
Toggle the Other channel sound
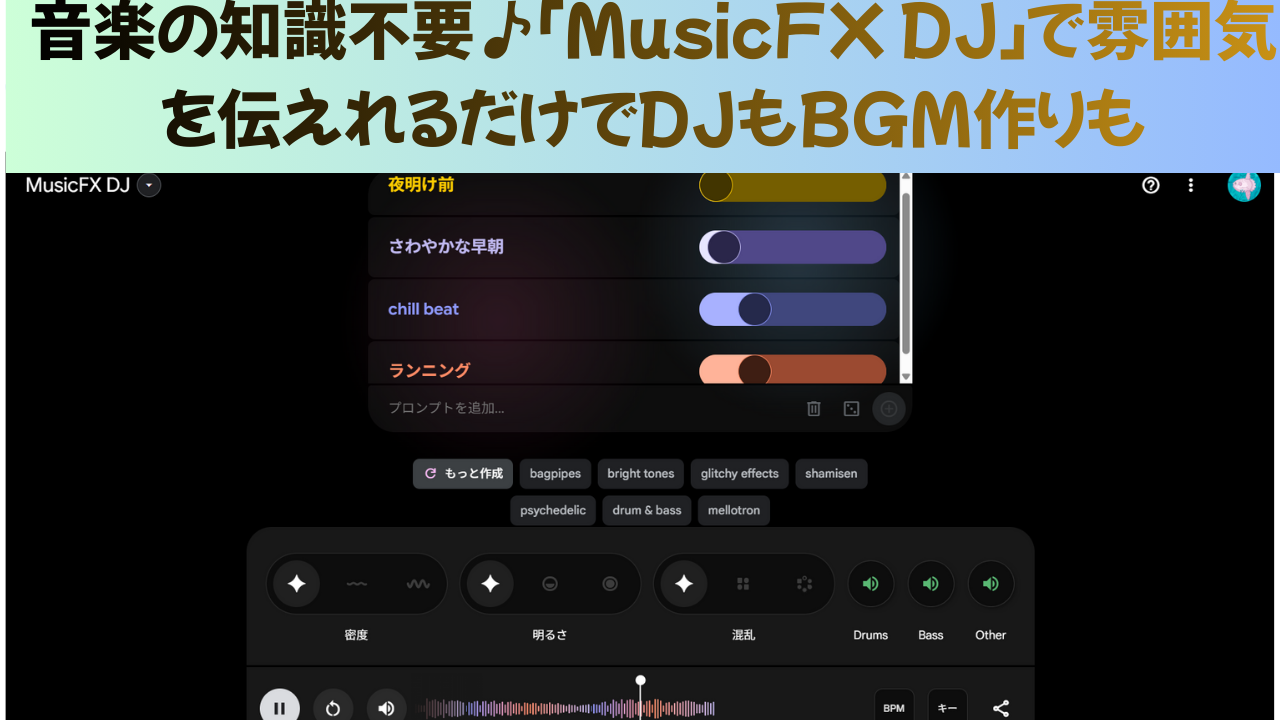point(991,584)
